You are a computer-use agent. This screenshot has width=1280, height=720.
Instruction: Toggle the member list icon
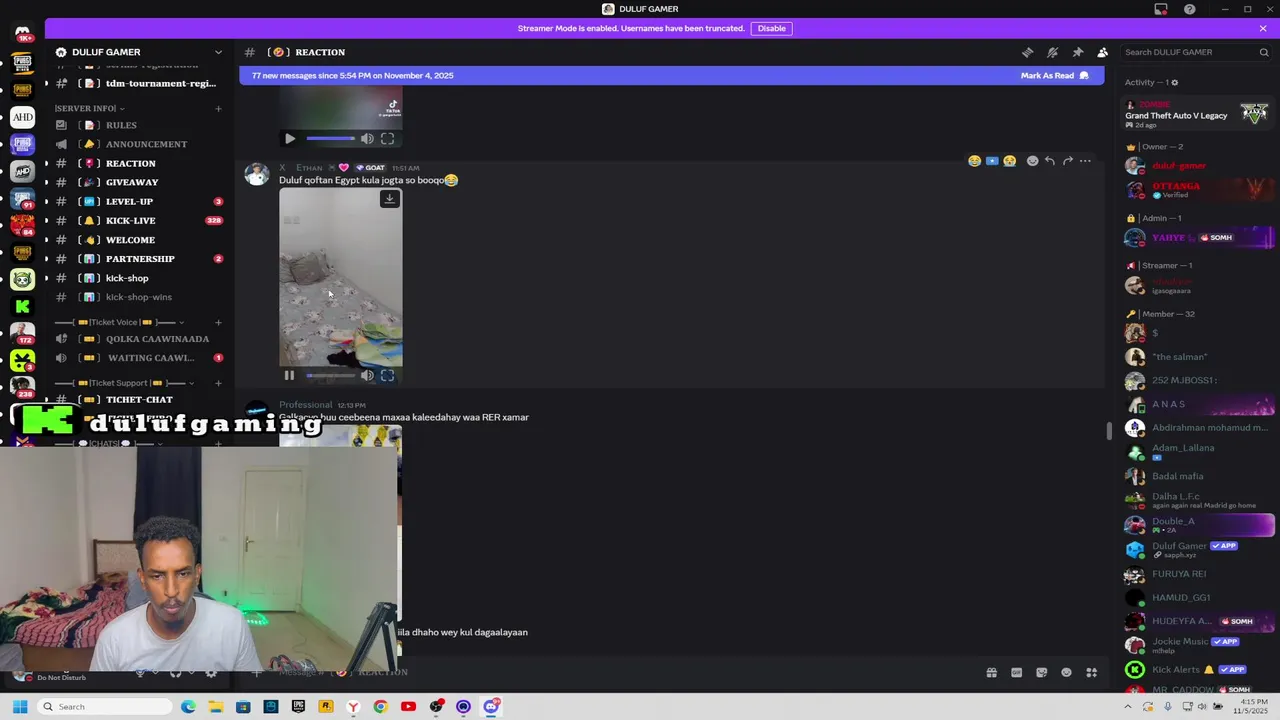tap(1102, 52)
